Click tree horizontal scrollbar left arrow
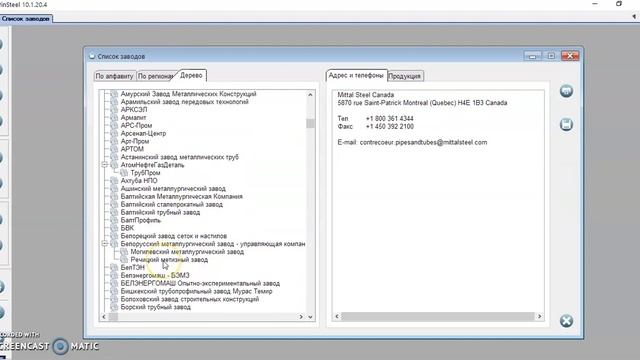This screenshot has width=640, height=360. coord(104,317)
